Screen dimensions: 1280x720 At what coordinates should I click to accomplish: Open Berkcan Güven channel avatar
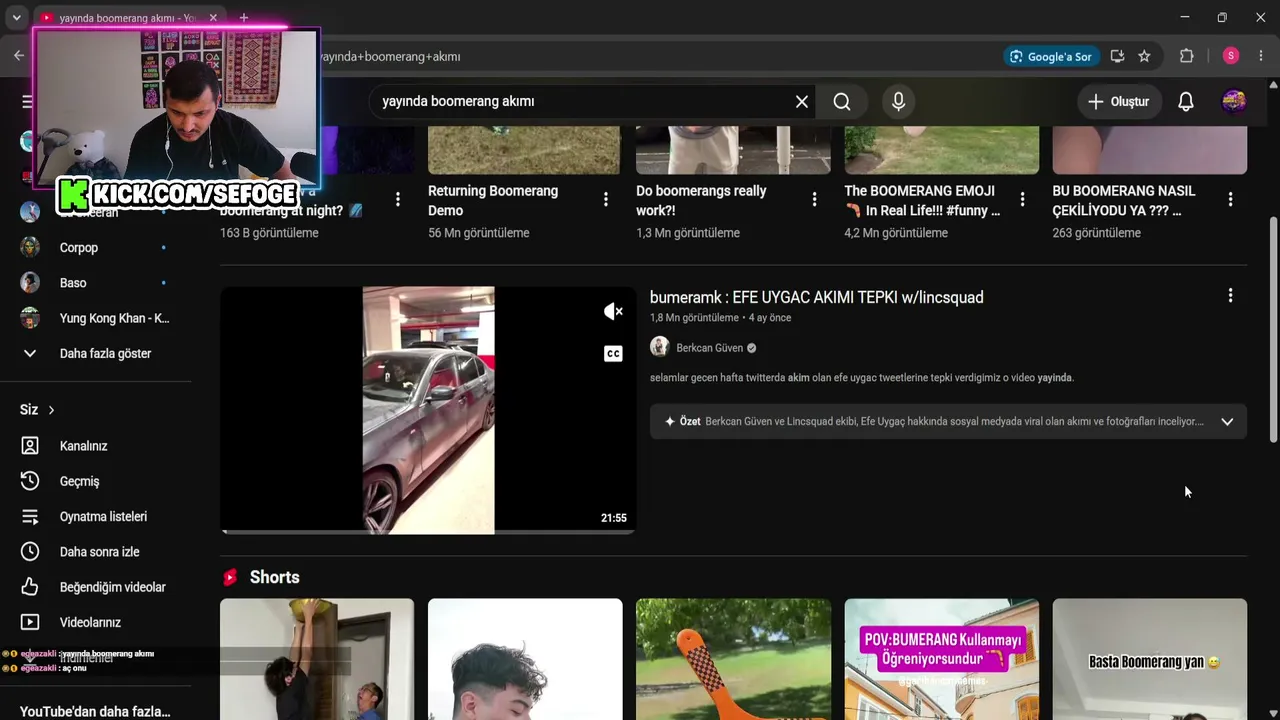659,347
